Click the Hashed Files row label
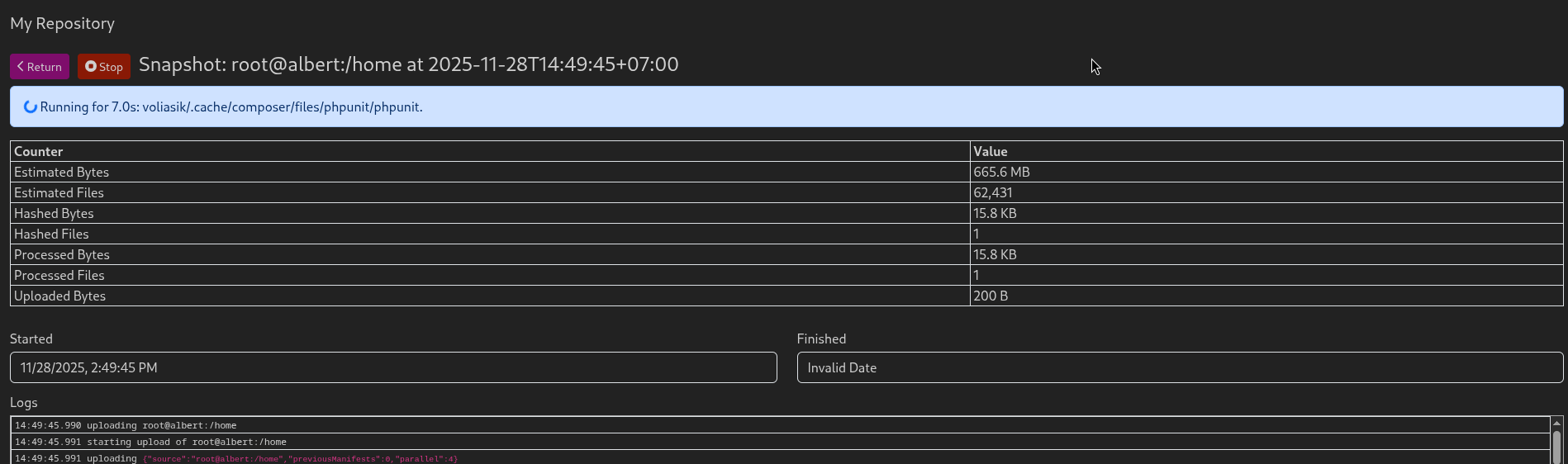 (51, 234)
